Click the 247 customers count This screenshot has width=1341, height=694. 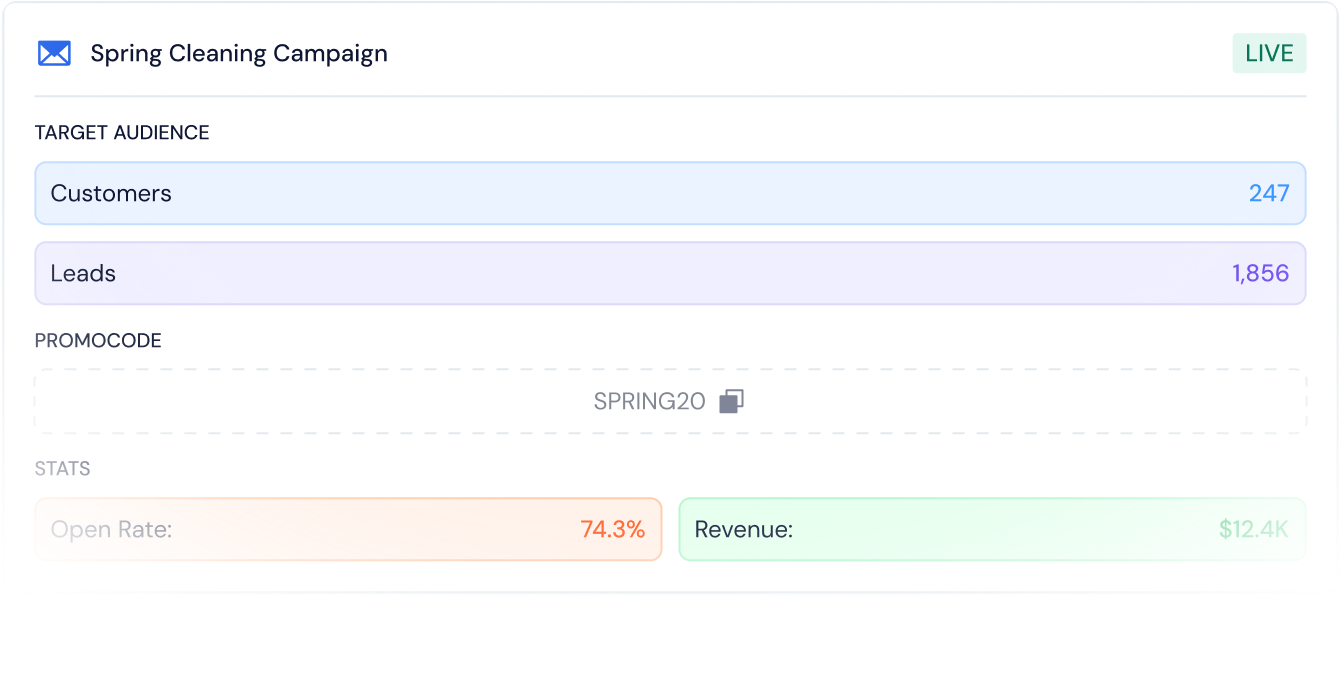[x=1269, y=193]
